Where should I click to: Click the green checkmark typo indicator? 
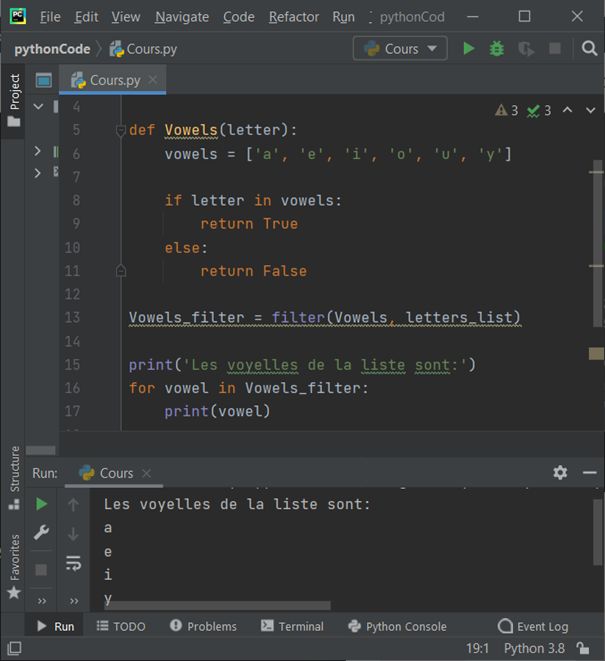pos(539,110)
